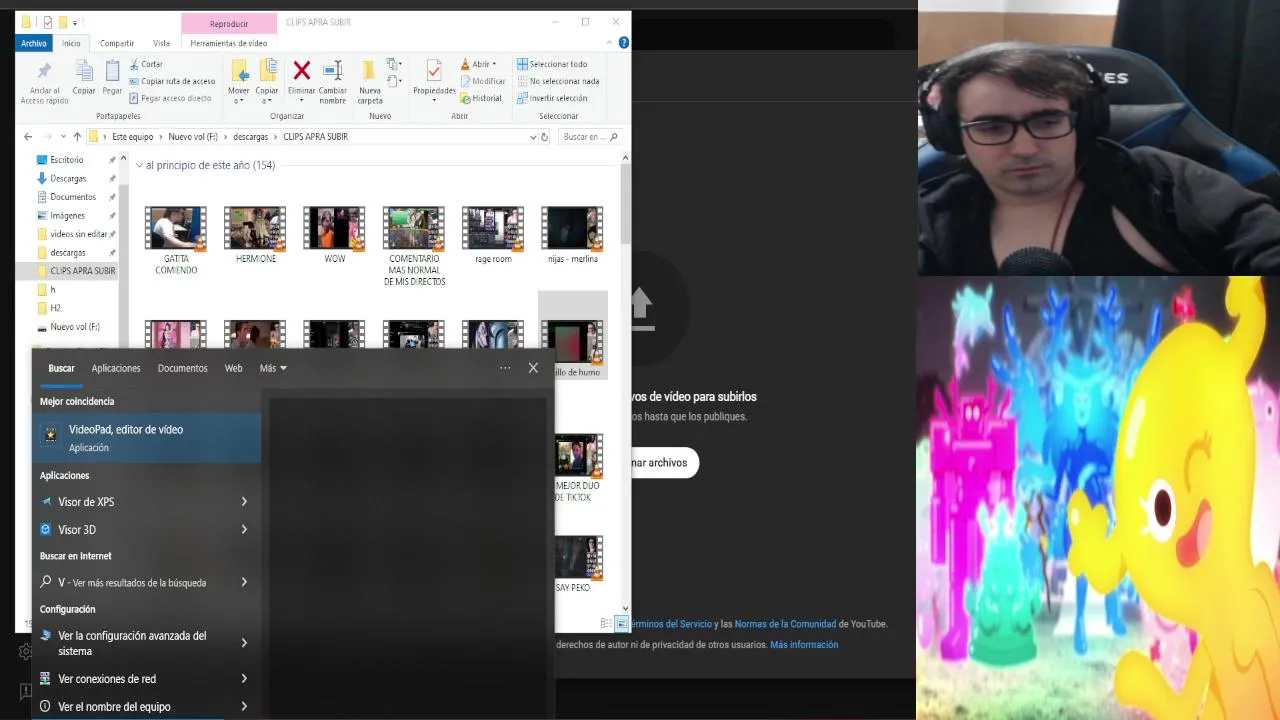Open the recent locations dropdown arrow

[63, 137]
